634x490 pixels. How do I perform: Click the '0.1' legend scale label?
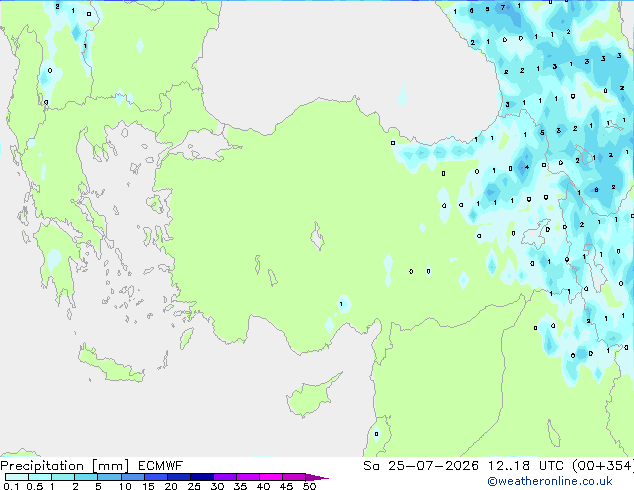click(x=11, y=486)
